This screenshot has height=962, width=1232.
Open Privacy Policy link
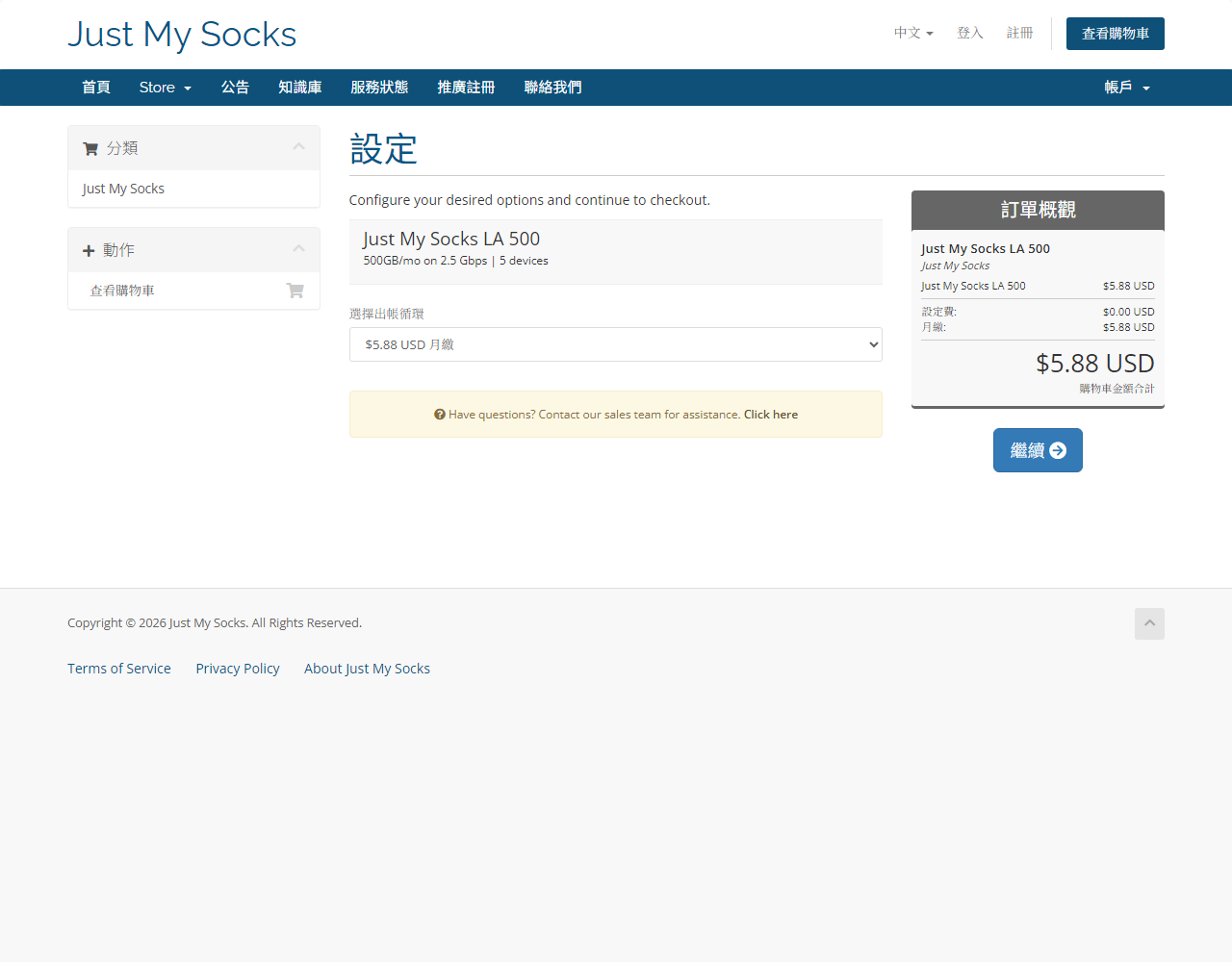click(238, 669)
